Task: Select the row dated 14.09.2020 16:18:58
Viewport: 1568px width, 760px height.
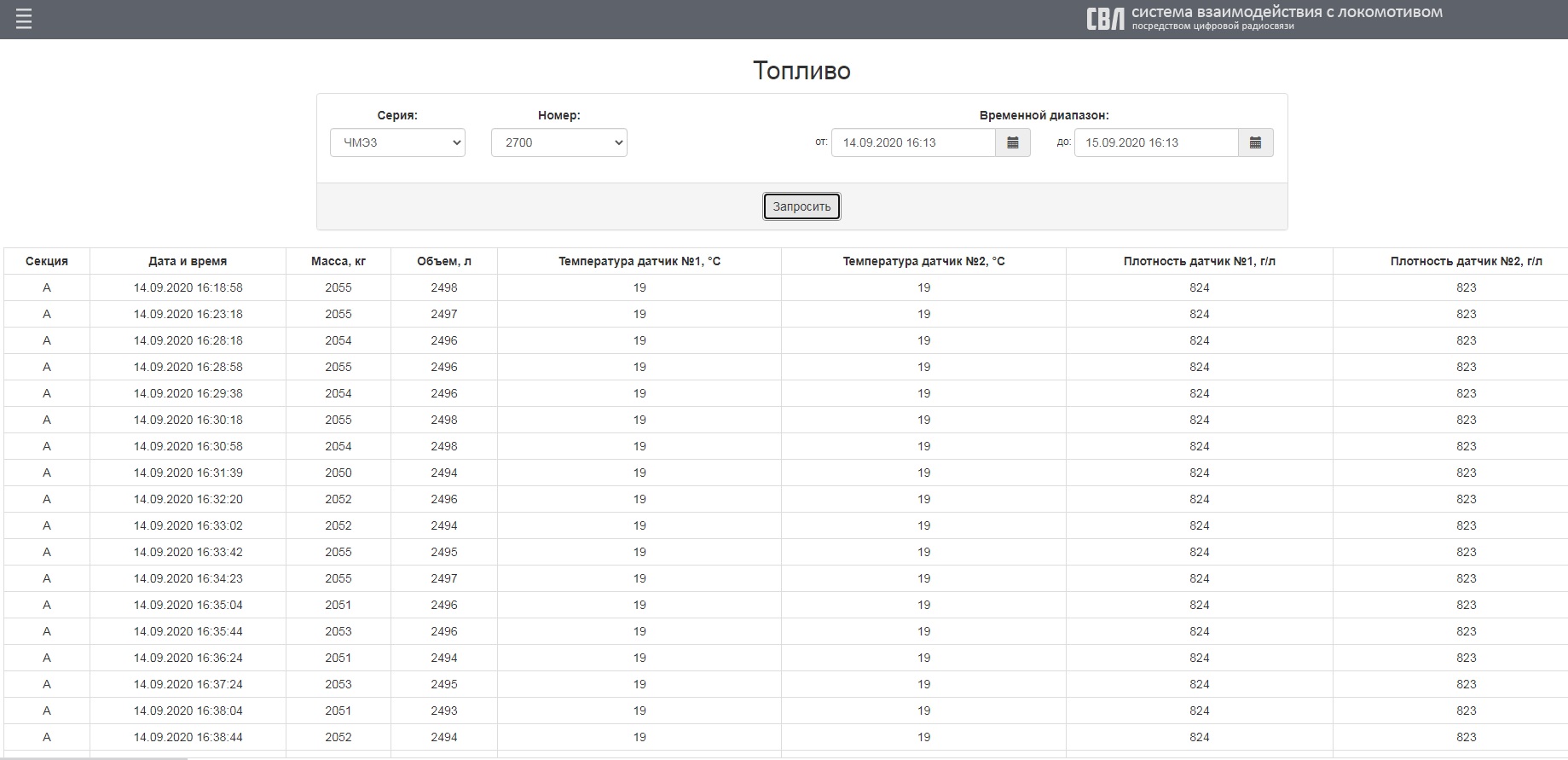Action: pos(188,287)
